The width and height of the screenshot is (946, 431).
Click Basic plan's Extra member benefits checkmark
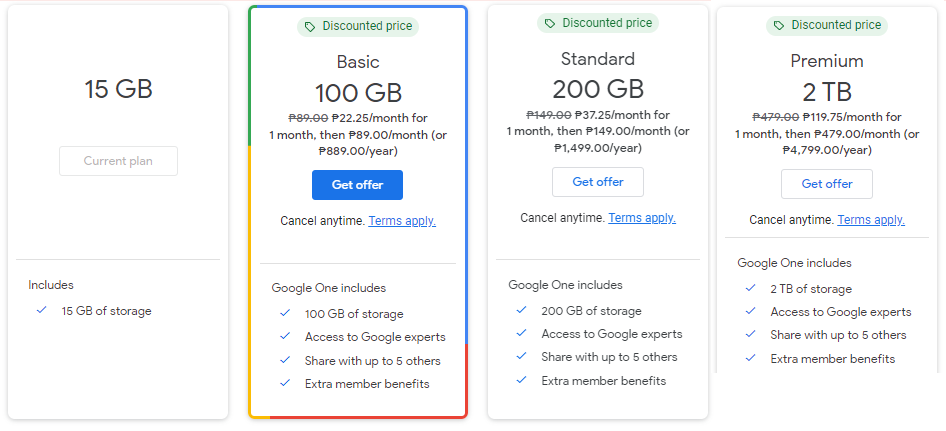tap(285, 383)
